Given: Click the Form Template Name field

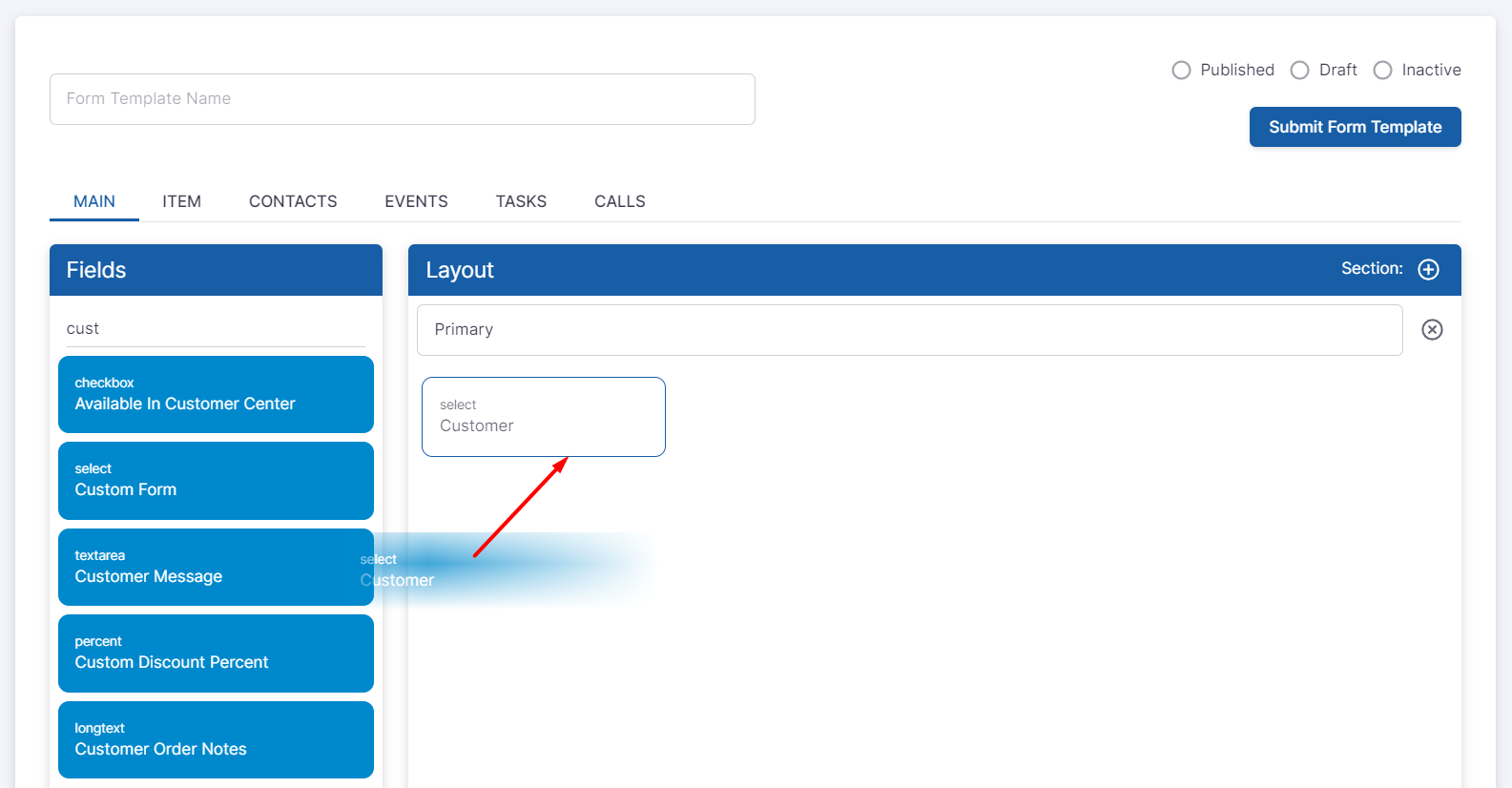Looking at the screenshot, I should (x=402, y=99).
